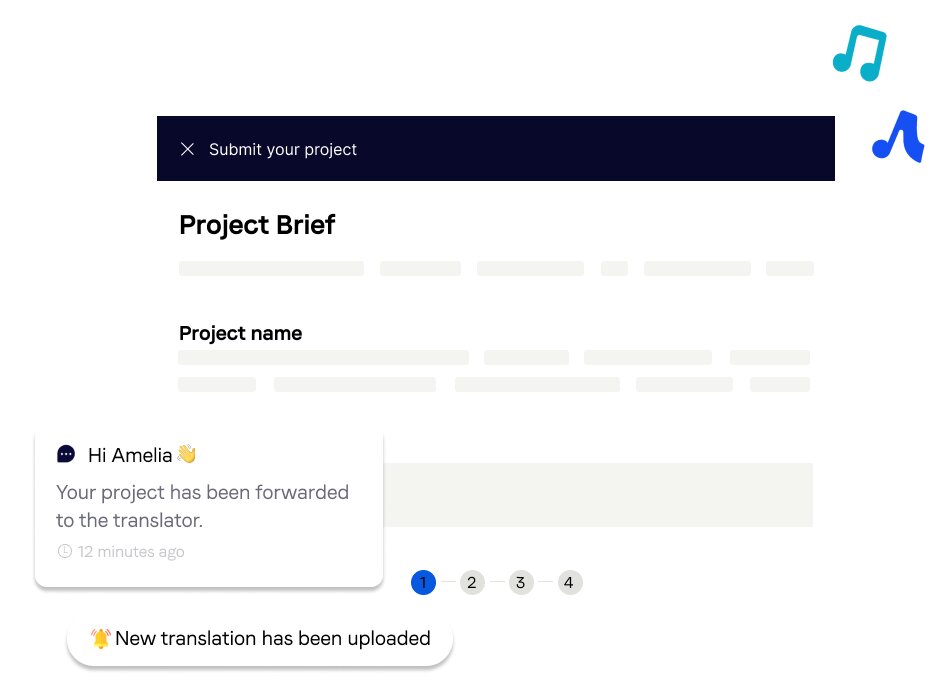
Task: Click the Project name label
Action: click(x=240, y=333)
